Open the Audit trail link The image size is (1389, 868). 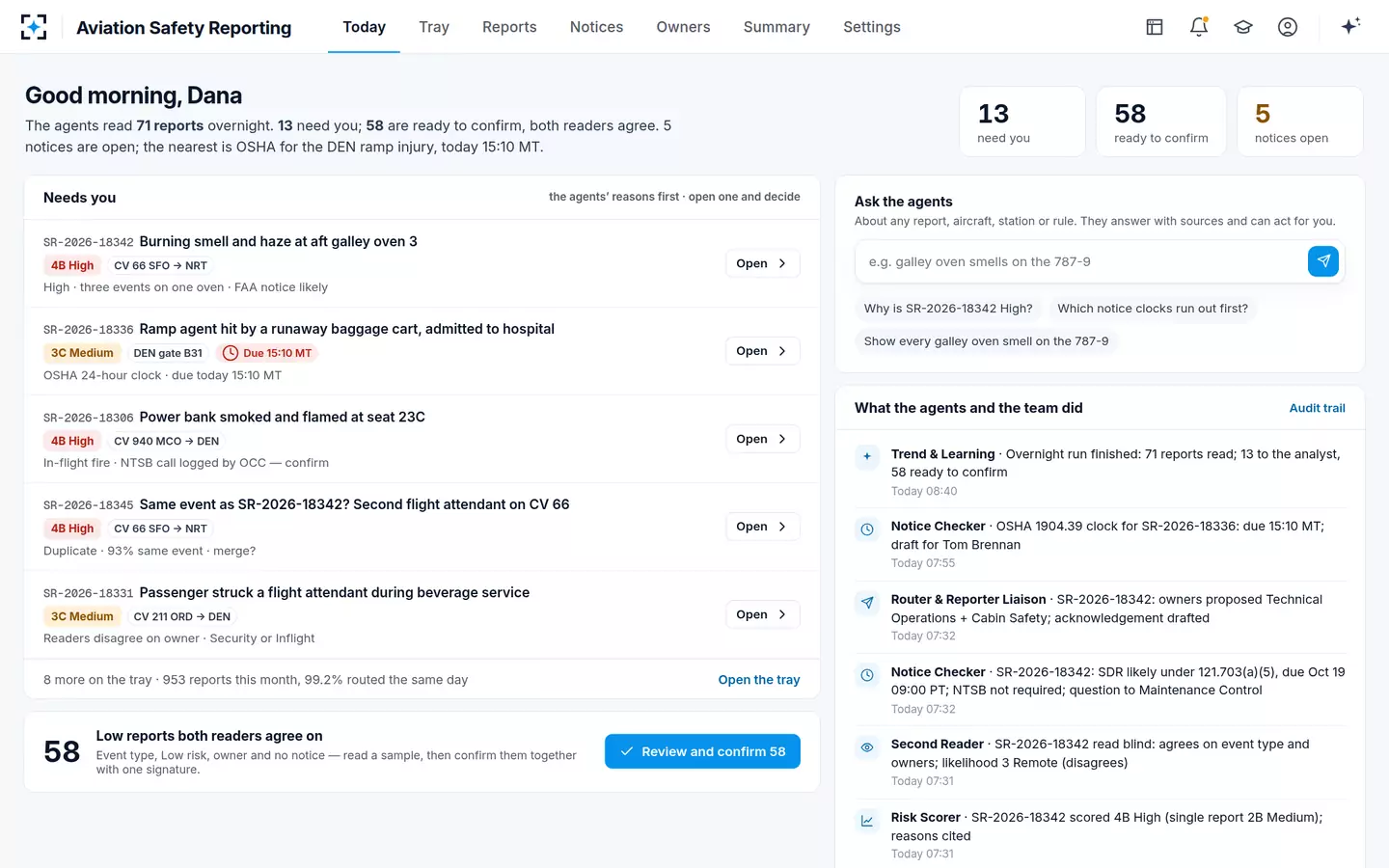tap(1317, 408)
